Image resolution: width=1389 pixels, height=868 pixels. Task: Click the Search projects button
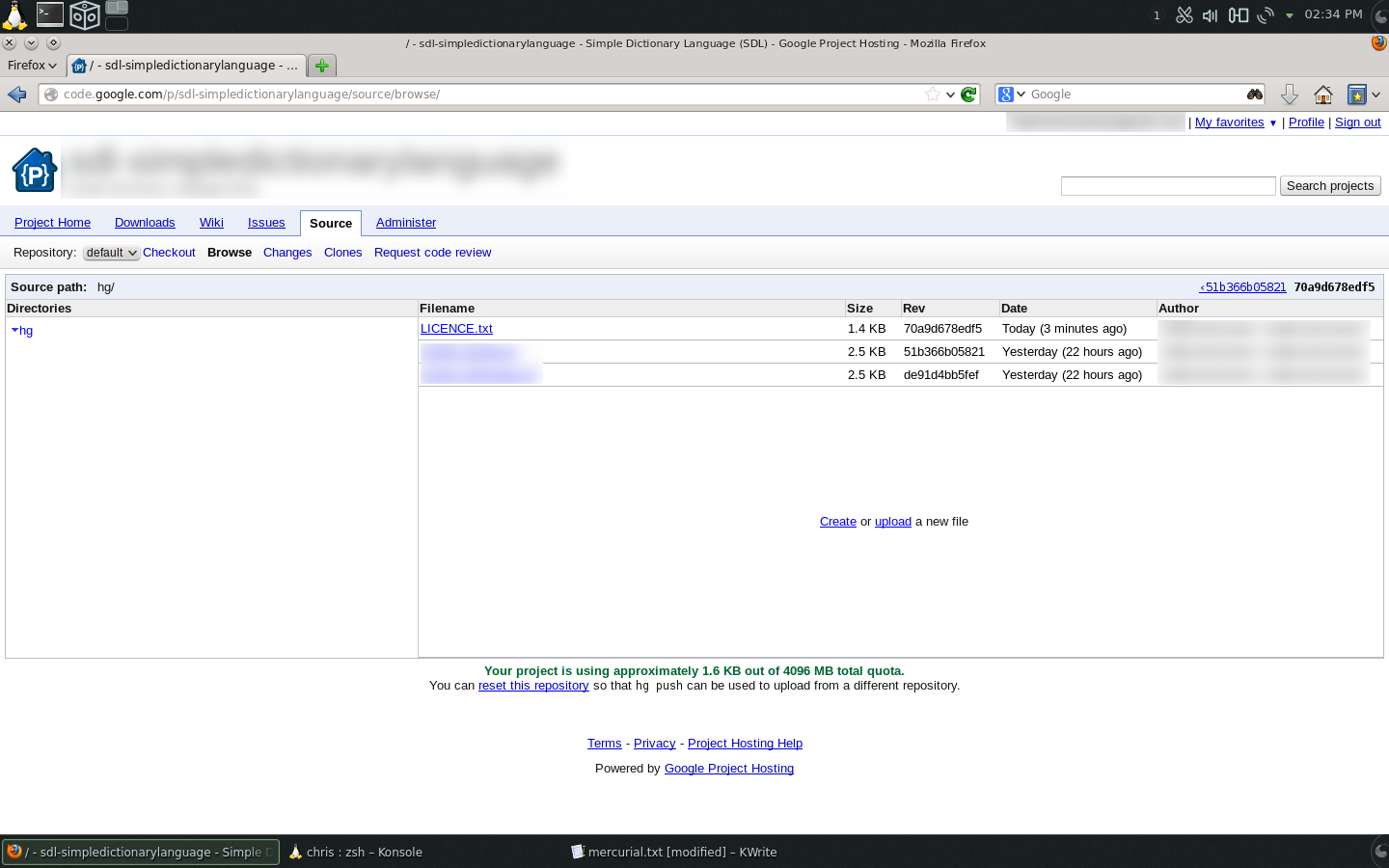[x=1330, y=186]
